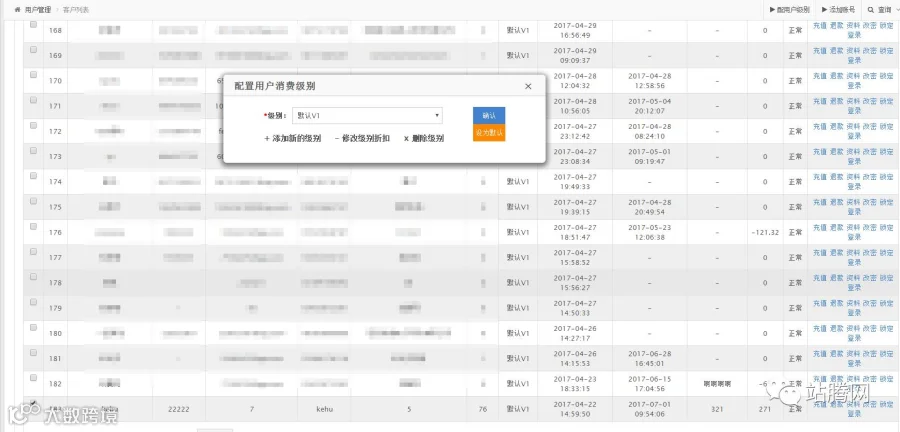Click the minus icon for 修改级别折扣
This screenshot has width=900, height=432.
[337, 139]
